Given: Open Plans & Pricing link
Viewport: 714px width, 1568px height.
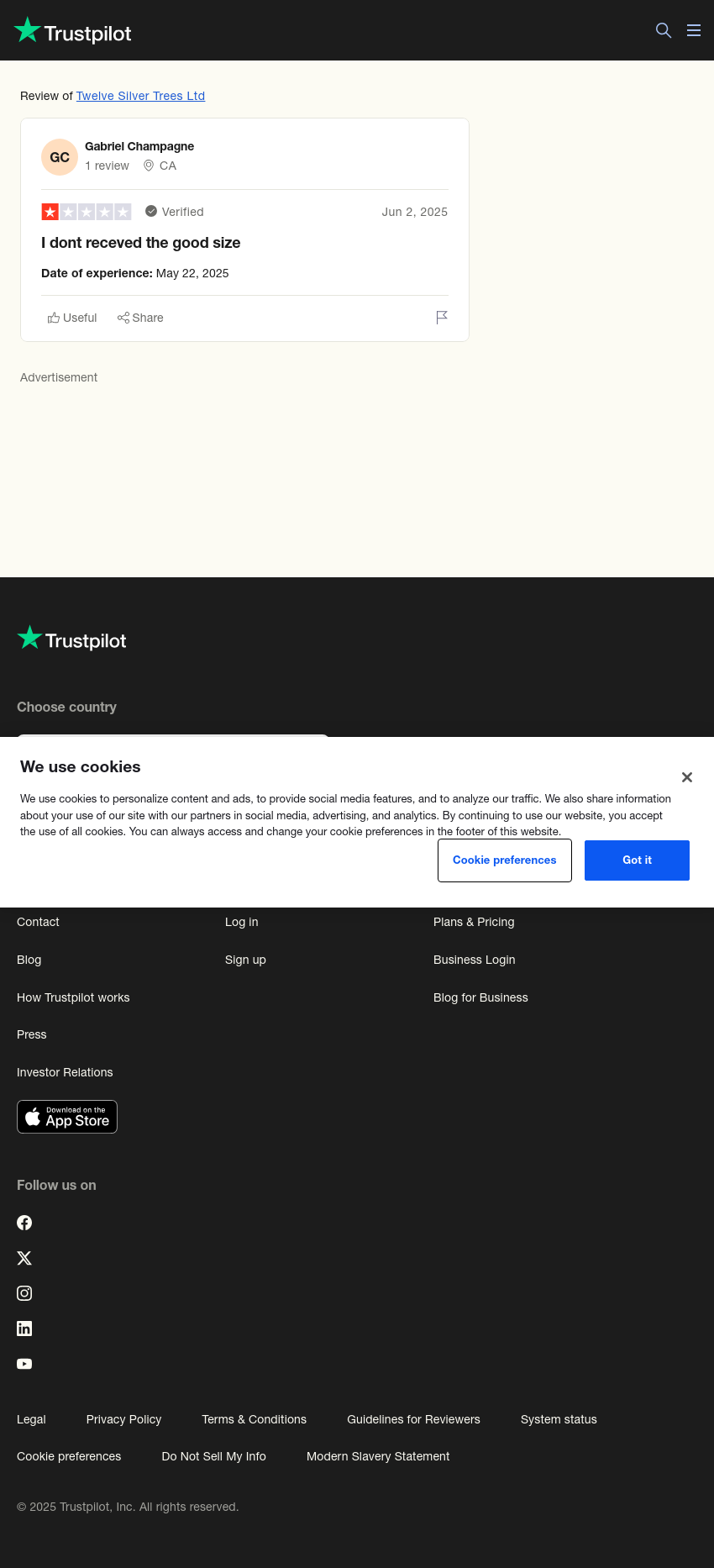Looking at the screenshot, I should [x=474, y=922].
